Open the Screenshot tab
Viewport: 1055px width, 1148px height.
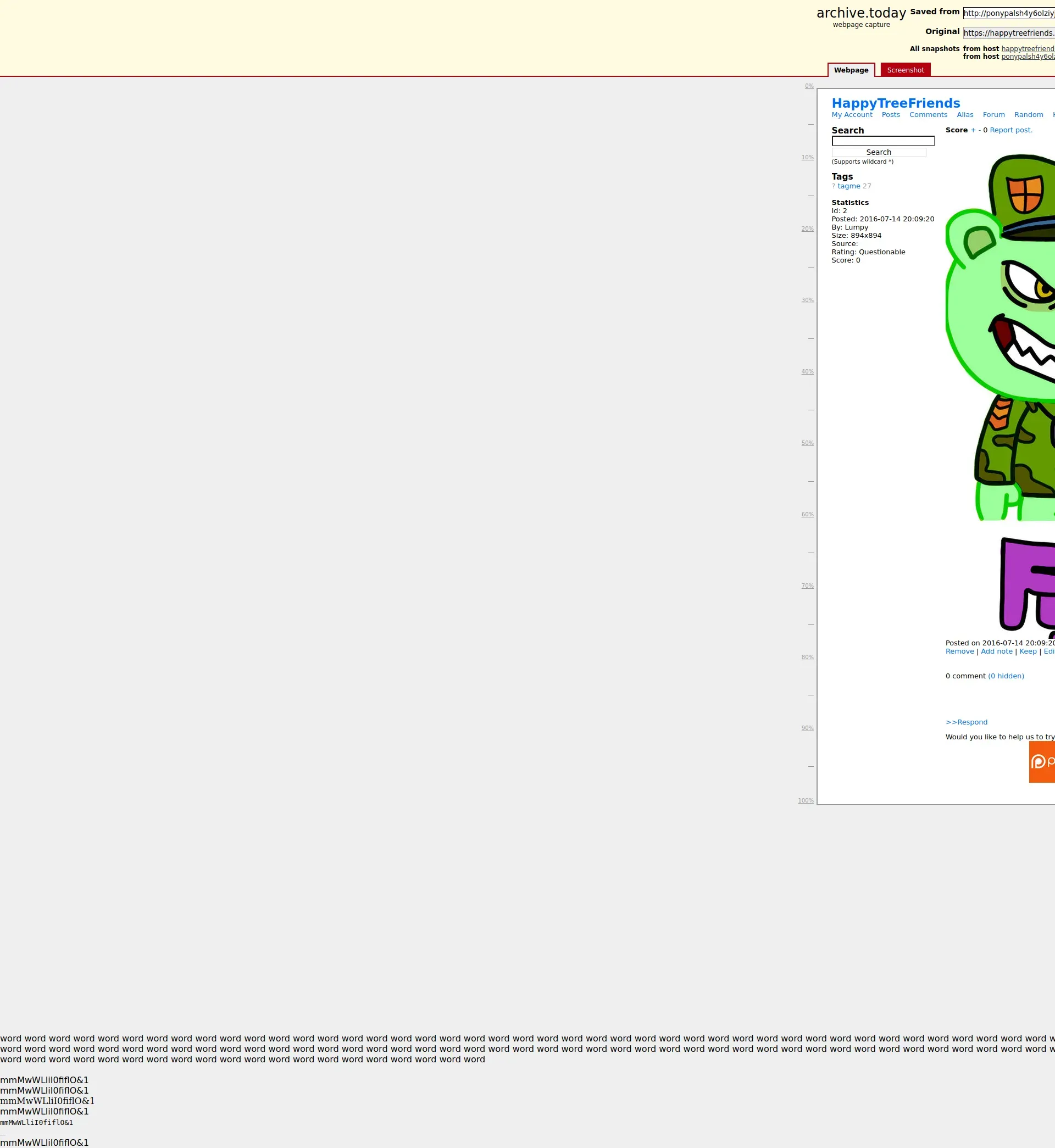point(905,70)
